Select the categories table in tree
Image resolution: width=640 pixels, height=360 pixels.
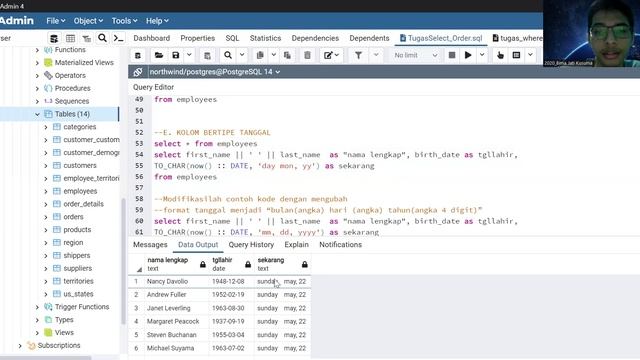(x=80, y=127)
